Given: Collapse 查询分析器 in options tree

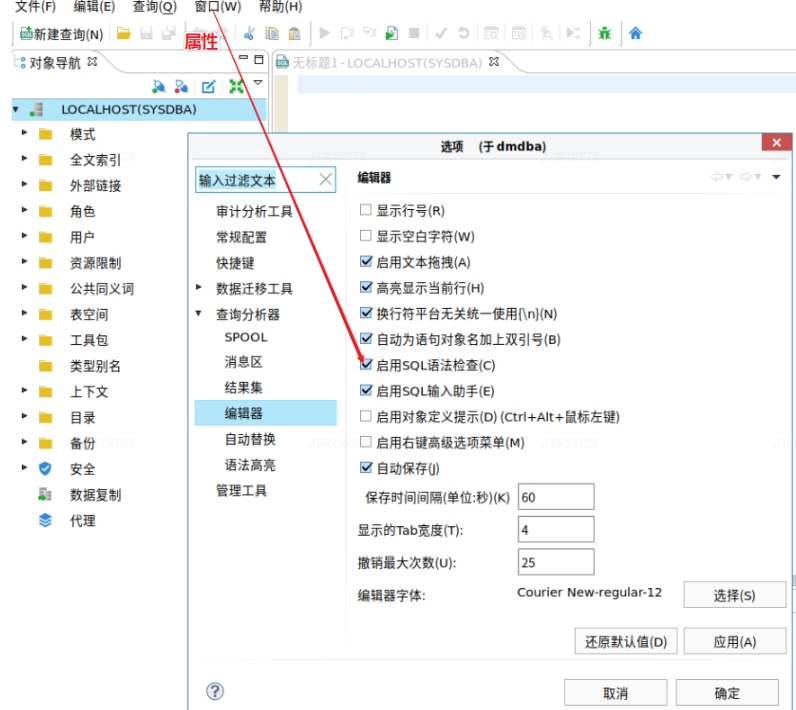Looking at the screenshot, I should tap(199, 313).
